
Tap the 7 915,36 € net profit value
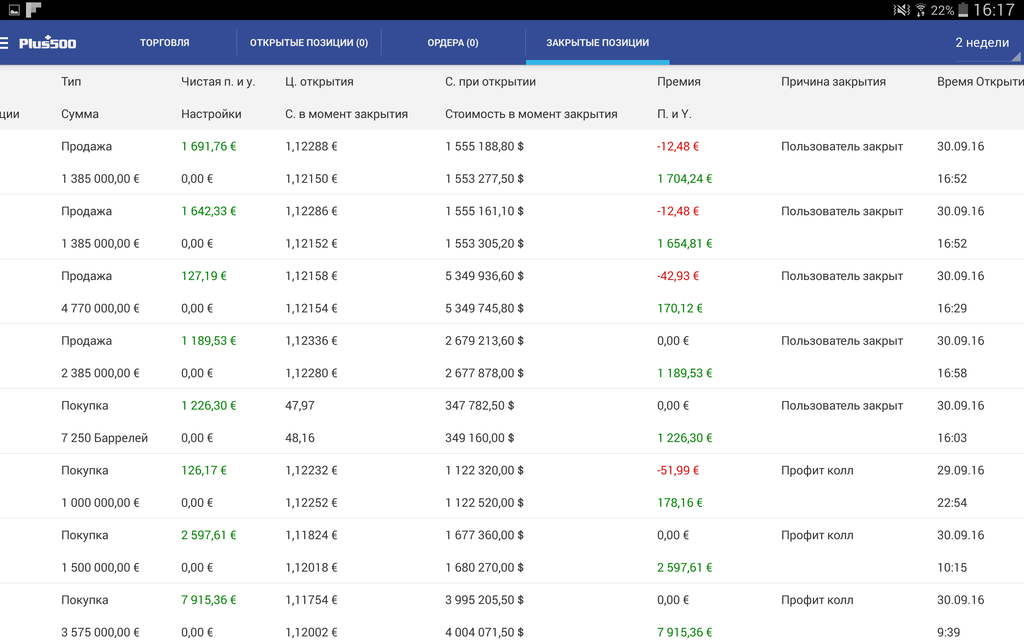pyautogui.click(x=209, y=600)
